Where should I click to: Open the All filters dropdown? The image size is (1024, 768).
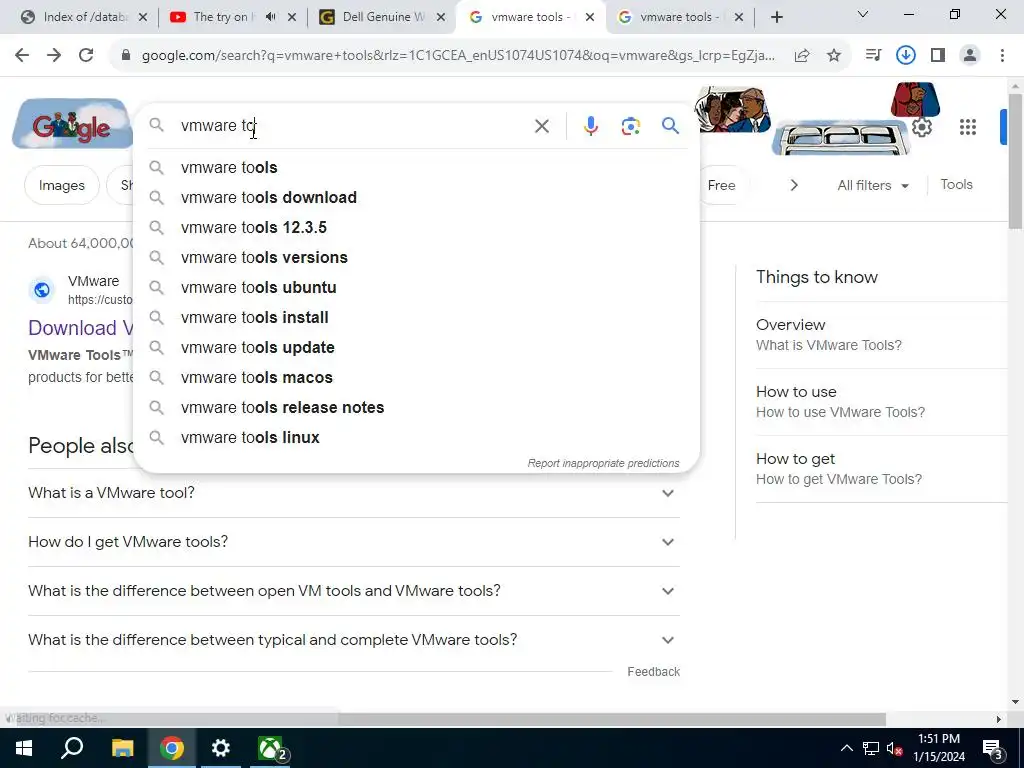coord(872,185)
